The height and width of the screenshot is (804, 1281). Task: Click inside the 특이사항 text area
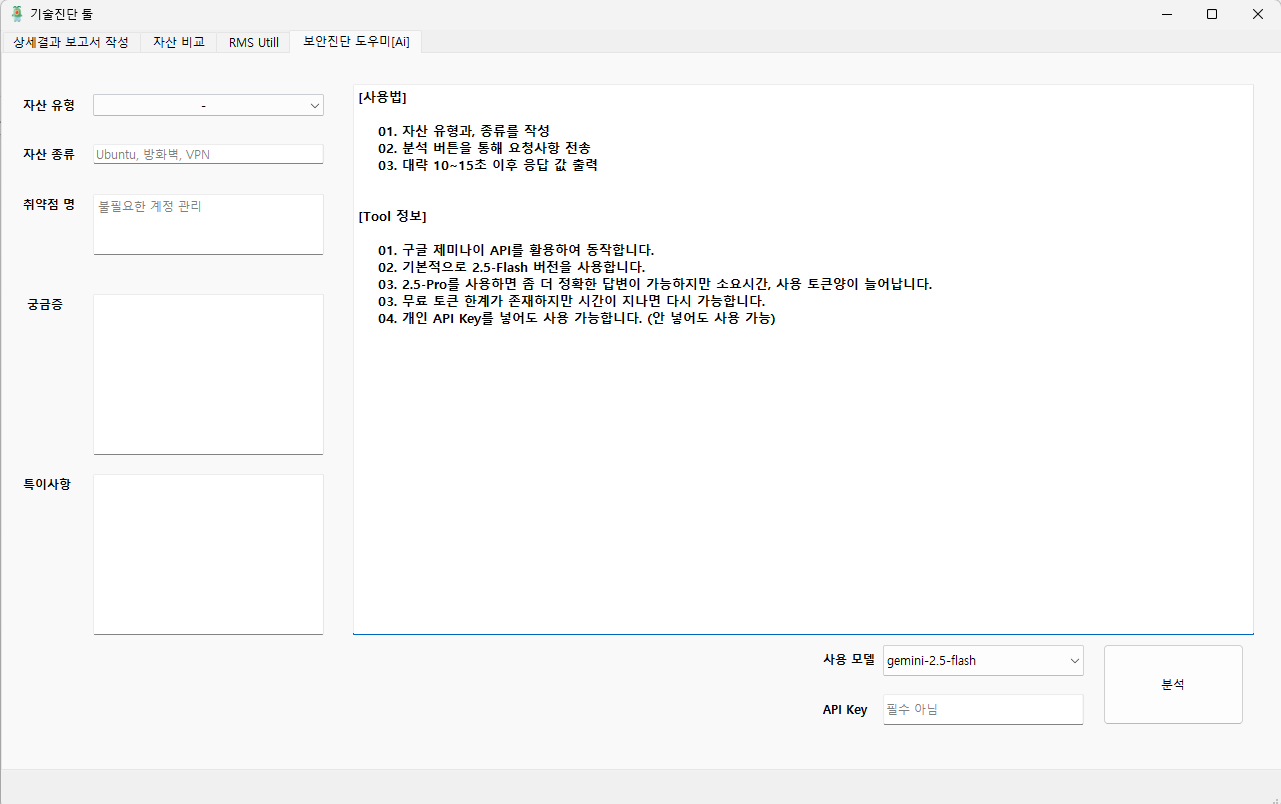(x=208, y=554)
